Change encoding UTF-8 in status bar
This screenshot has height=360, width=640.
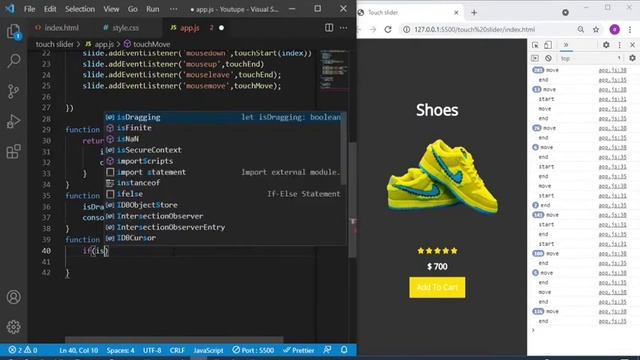pyautogui.click(x=152, y=350)
